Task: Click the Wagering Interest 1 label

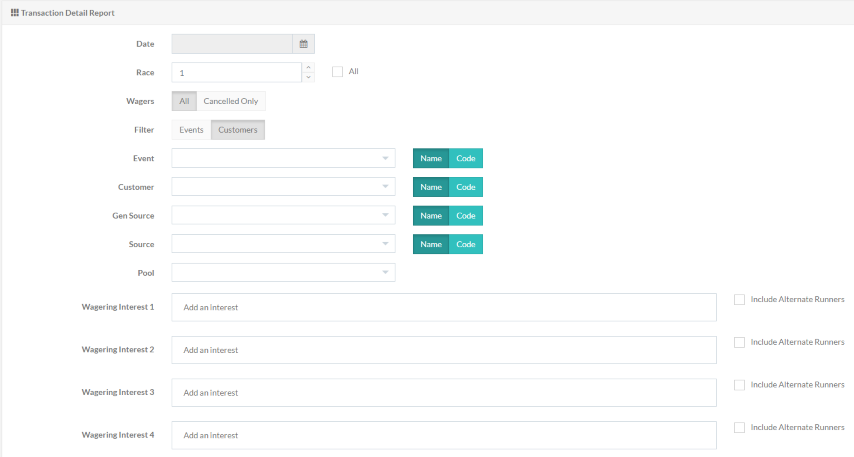Action: (118, 307)
